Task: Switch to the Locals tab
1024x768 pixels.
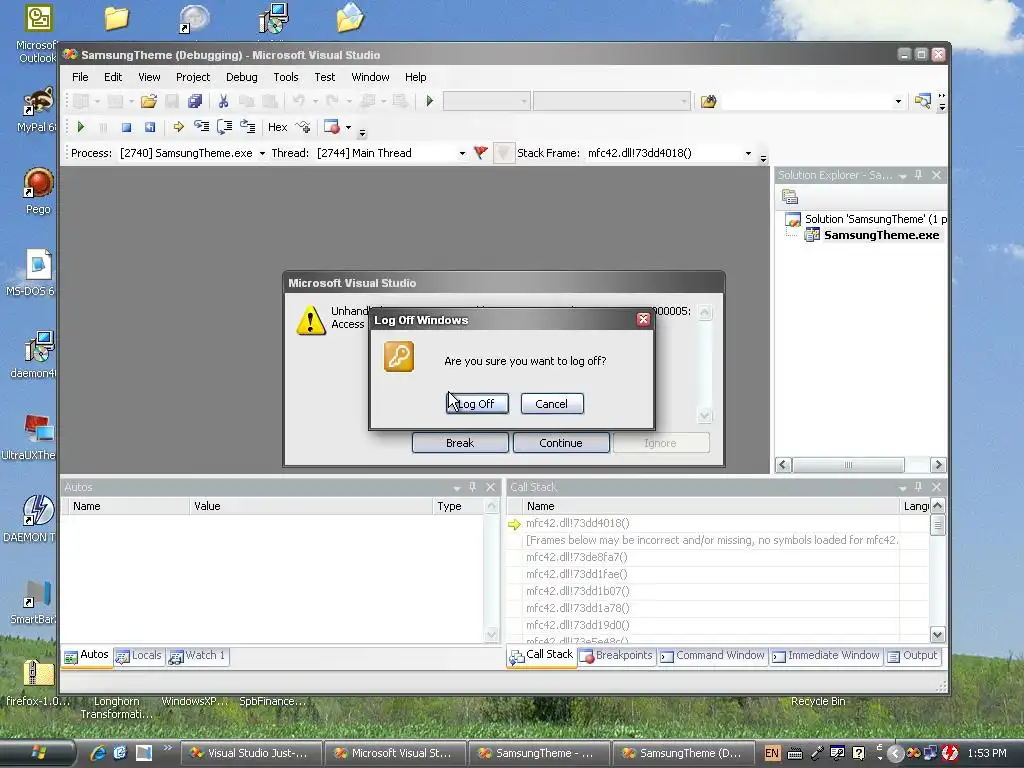Action: 138,656
